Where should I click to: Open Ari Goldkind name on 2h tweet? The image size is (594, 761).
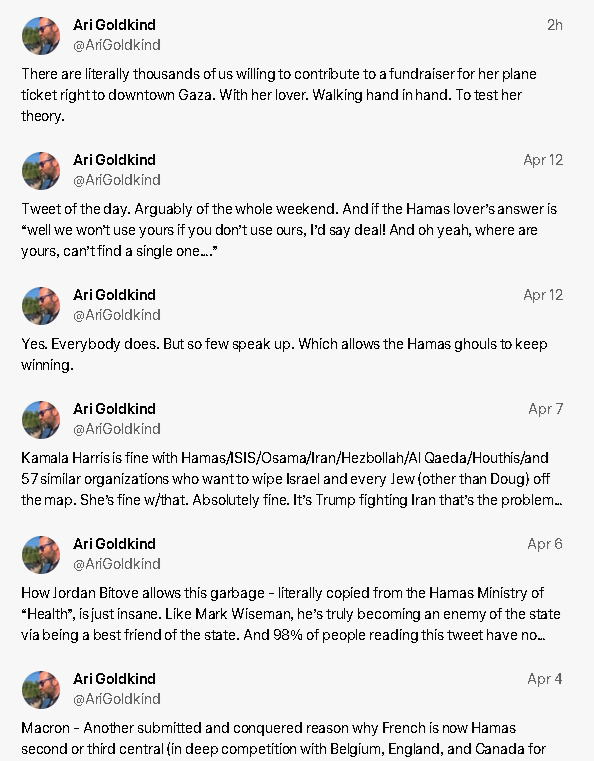(115, 25)
